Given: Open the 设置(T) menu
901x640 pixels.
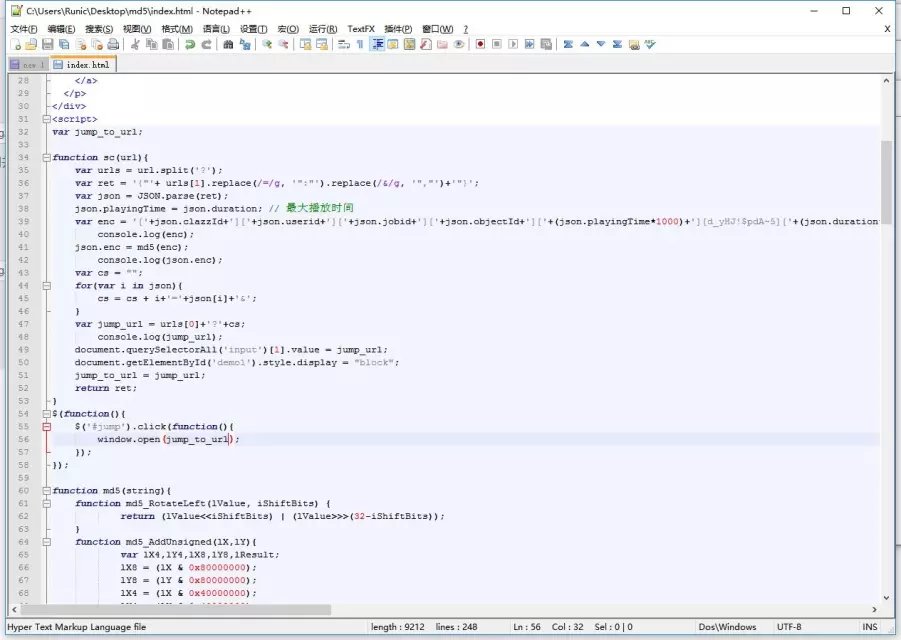Looking at the screenshot, I should click(x=253, y=29).
